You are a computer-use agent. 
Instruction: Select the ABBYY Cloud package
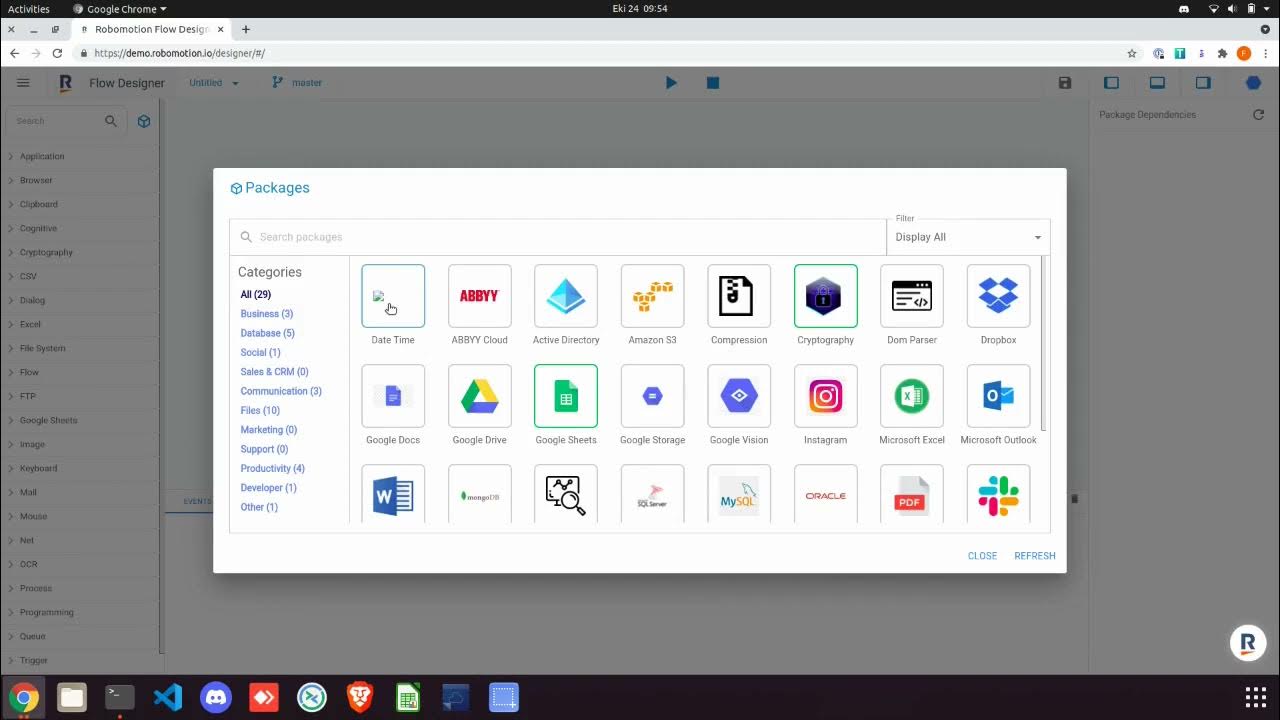point(480,296)
